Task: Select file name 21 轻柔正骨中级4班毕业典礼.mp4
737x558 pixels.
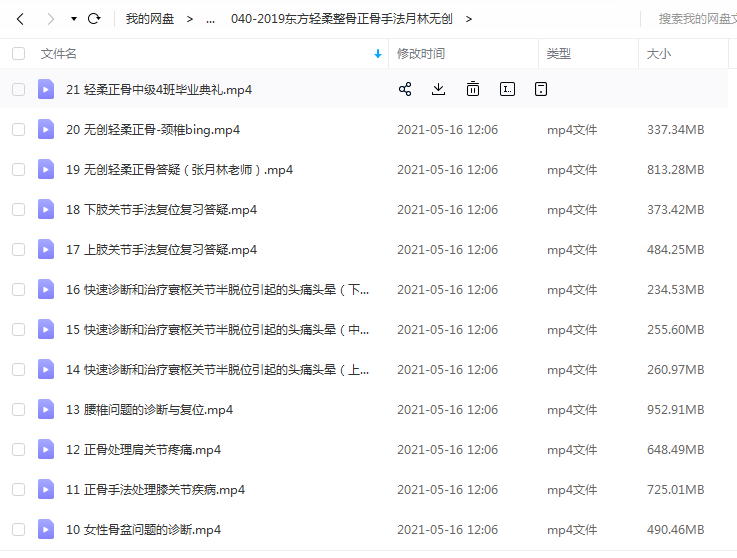Action: 159,89
